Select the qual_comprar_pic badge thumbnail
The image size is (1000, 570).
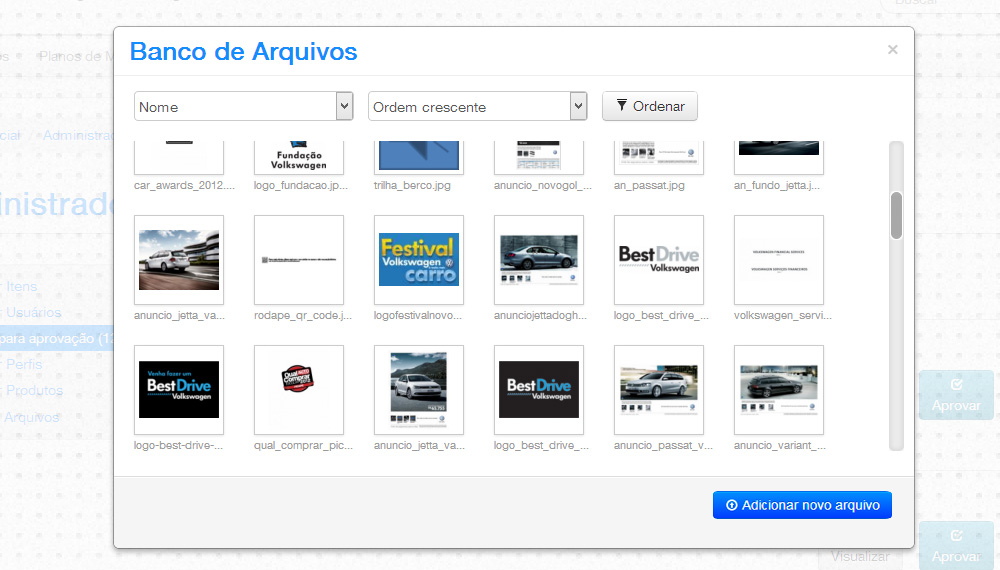click(299, 390)
